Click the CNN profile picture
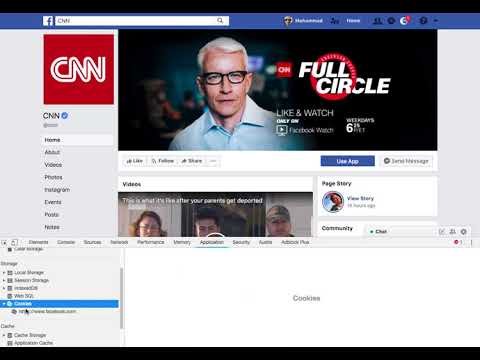 click(79, 69)
